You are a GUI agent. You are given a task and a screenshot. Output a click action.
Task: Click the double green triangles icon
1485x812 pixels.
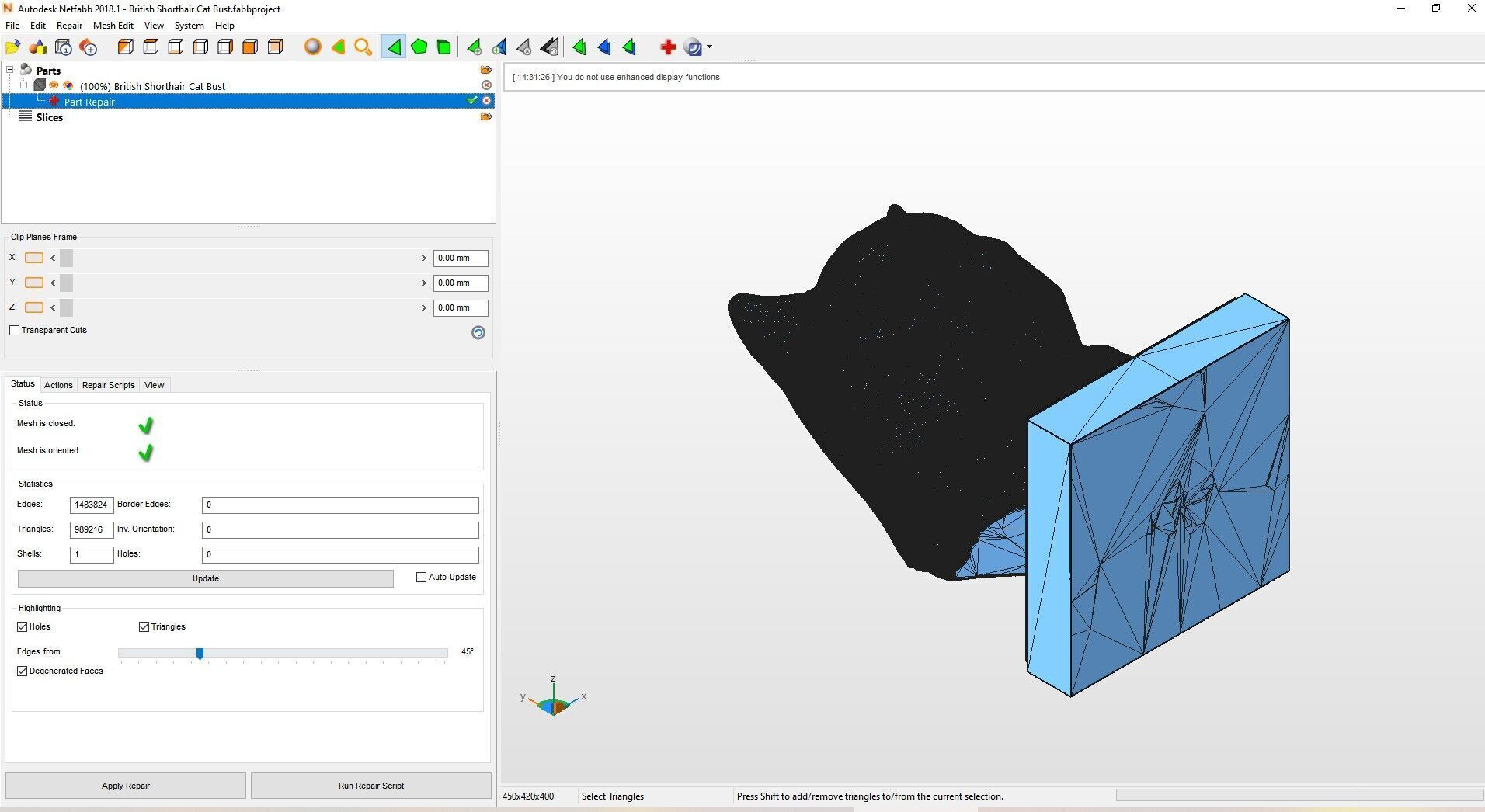[579, 47]
